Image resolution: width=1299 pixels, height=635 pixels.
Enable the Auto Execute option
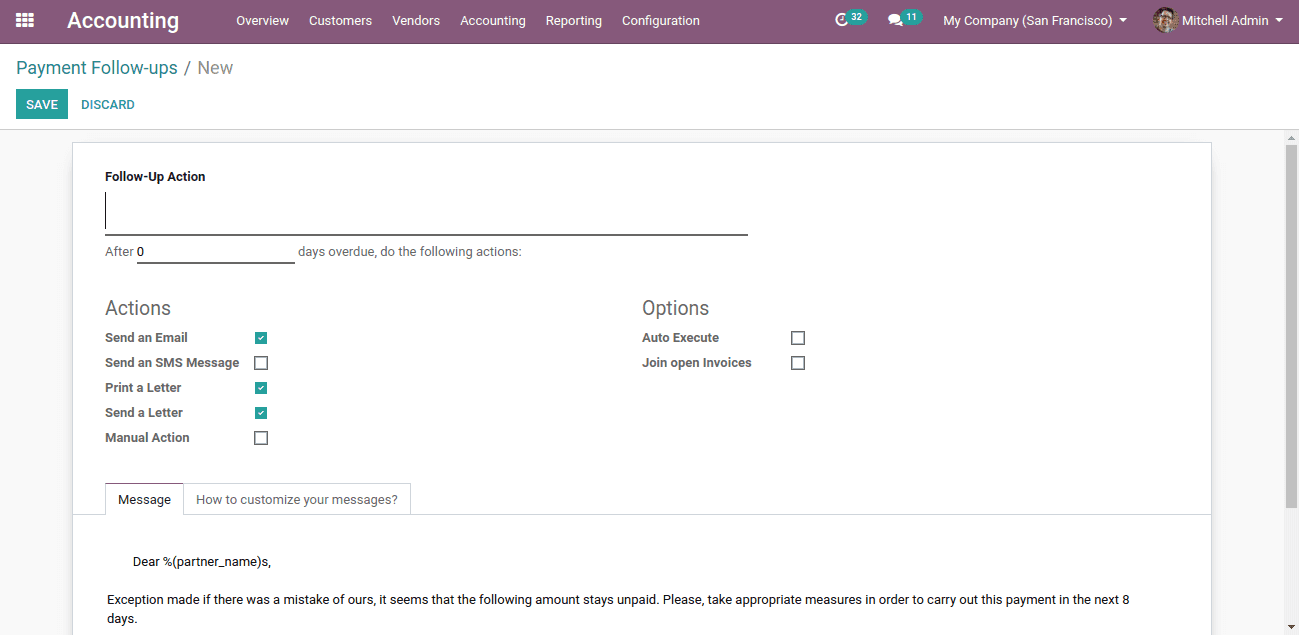click(798, 338)
